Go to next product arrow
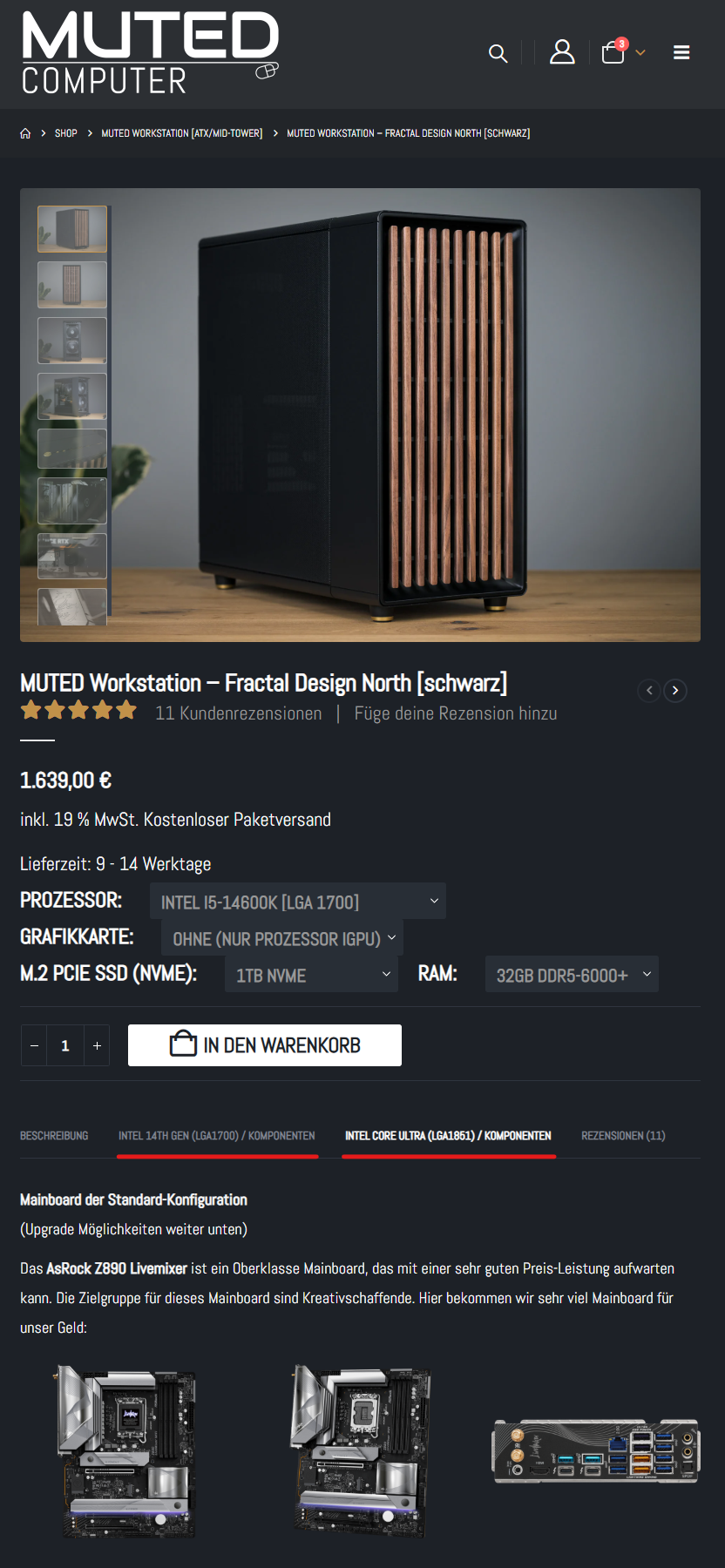 pyautogui.click(x=675, y=691)
